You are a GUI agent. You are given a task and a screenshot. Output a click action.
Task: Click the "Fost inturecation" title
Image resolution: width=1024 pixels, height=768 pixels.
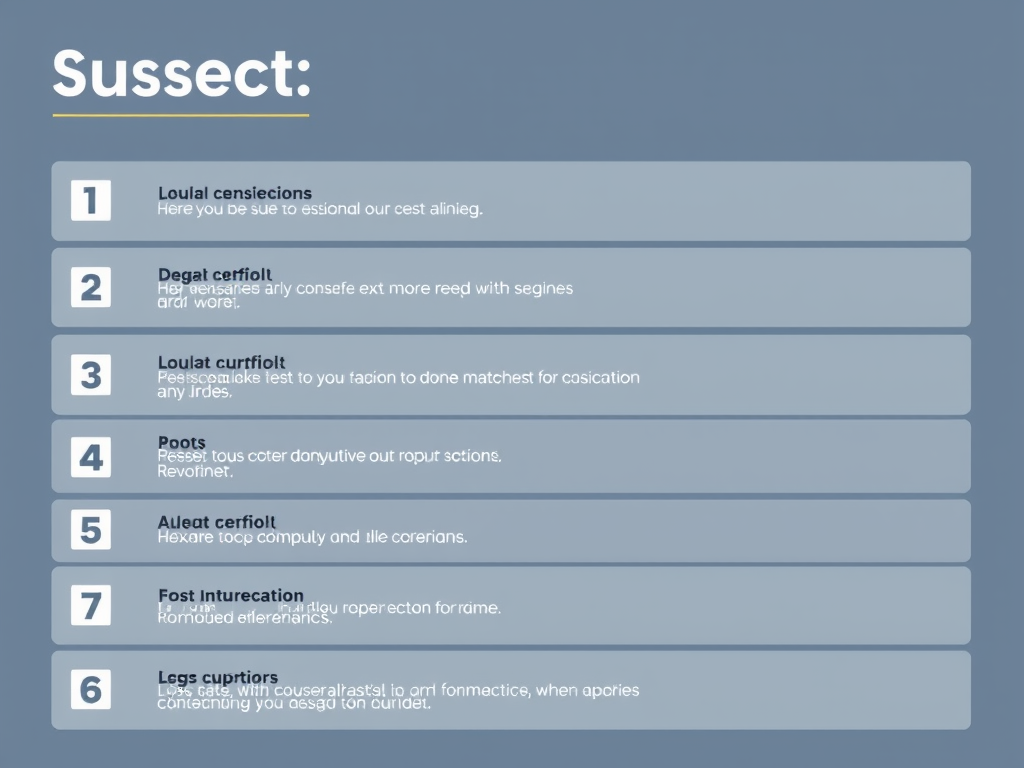[231, 596]
